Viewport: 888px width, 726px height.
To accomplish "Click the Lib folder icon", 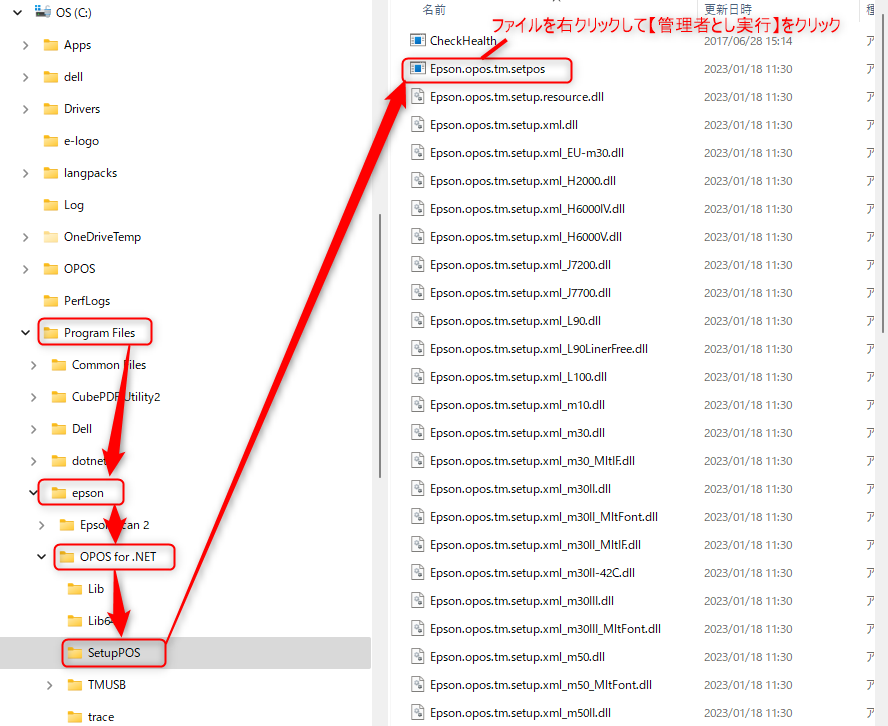I will pos(75,589).
